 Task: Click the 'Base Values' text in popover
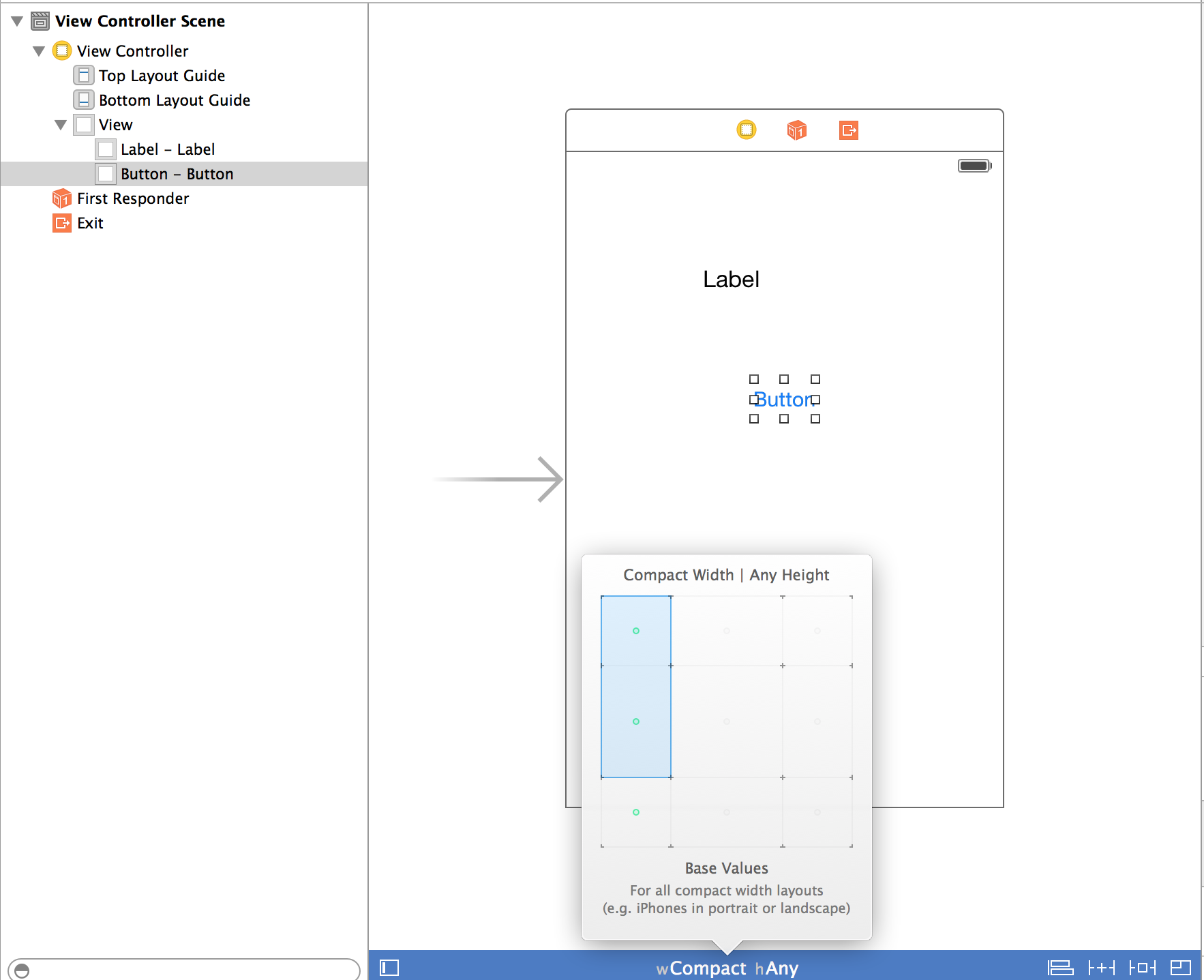click(727, 868)
